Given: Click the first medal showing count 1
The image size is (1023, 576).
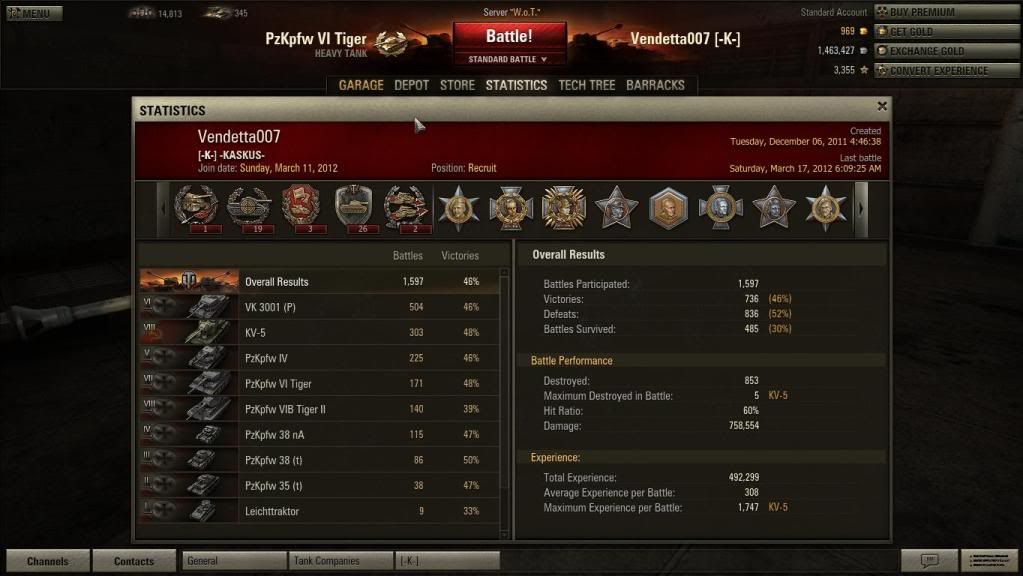Looking at the screenshot, I should tap(196, 207).
